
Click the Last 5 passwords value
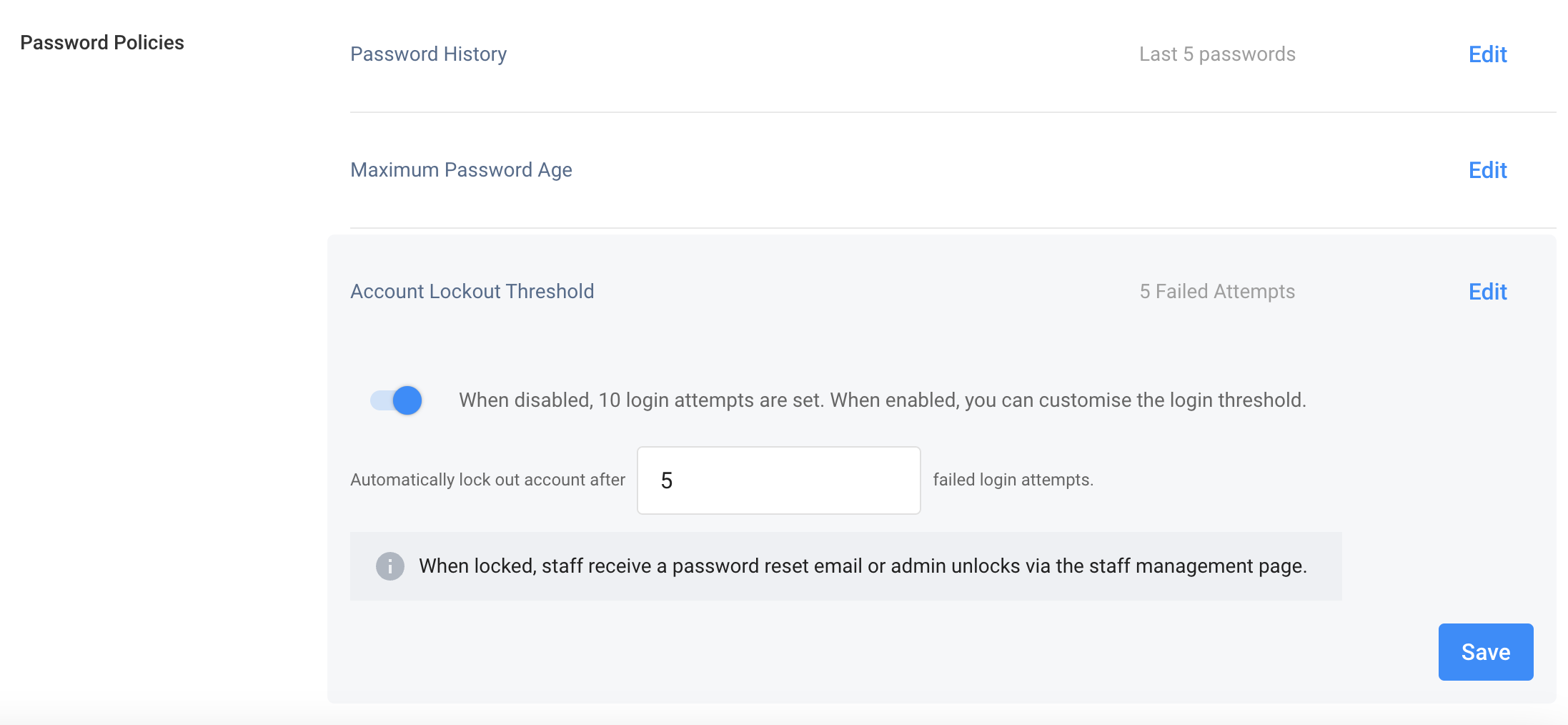coord(1217,54)
